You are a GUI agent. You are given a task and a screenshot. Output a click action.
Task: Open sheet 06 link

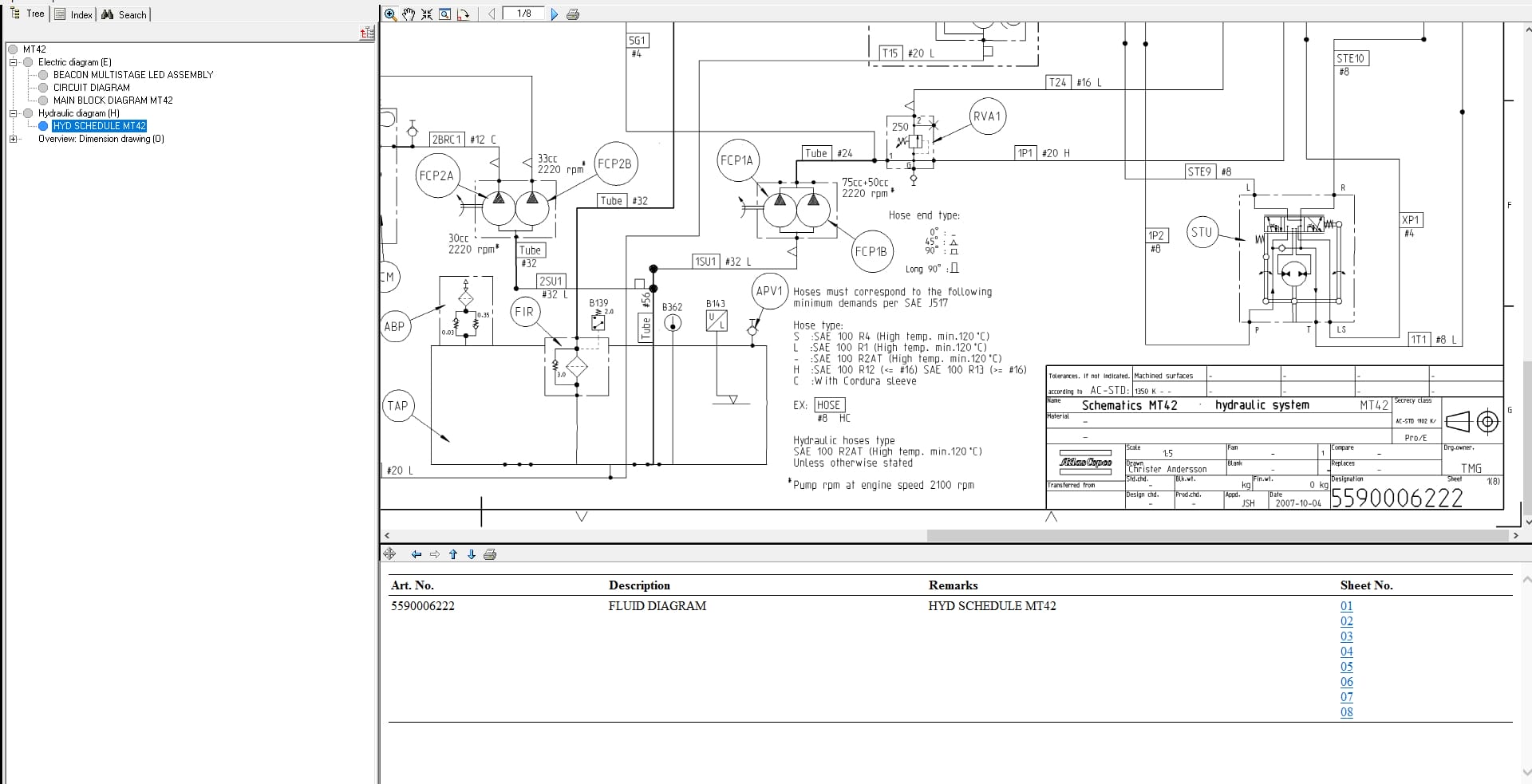[1347, 682]
